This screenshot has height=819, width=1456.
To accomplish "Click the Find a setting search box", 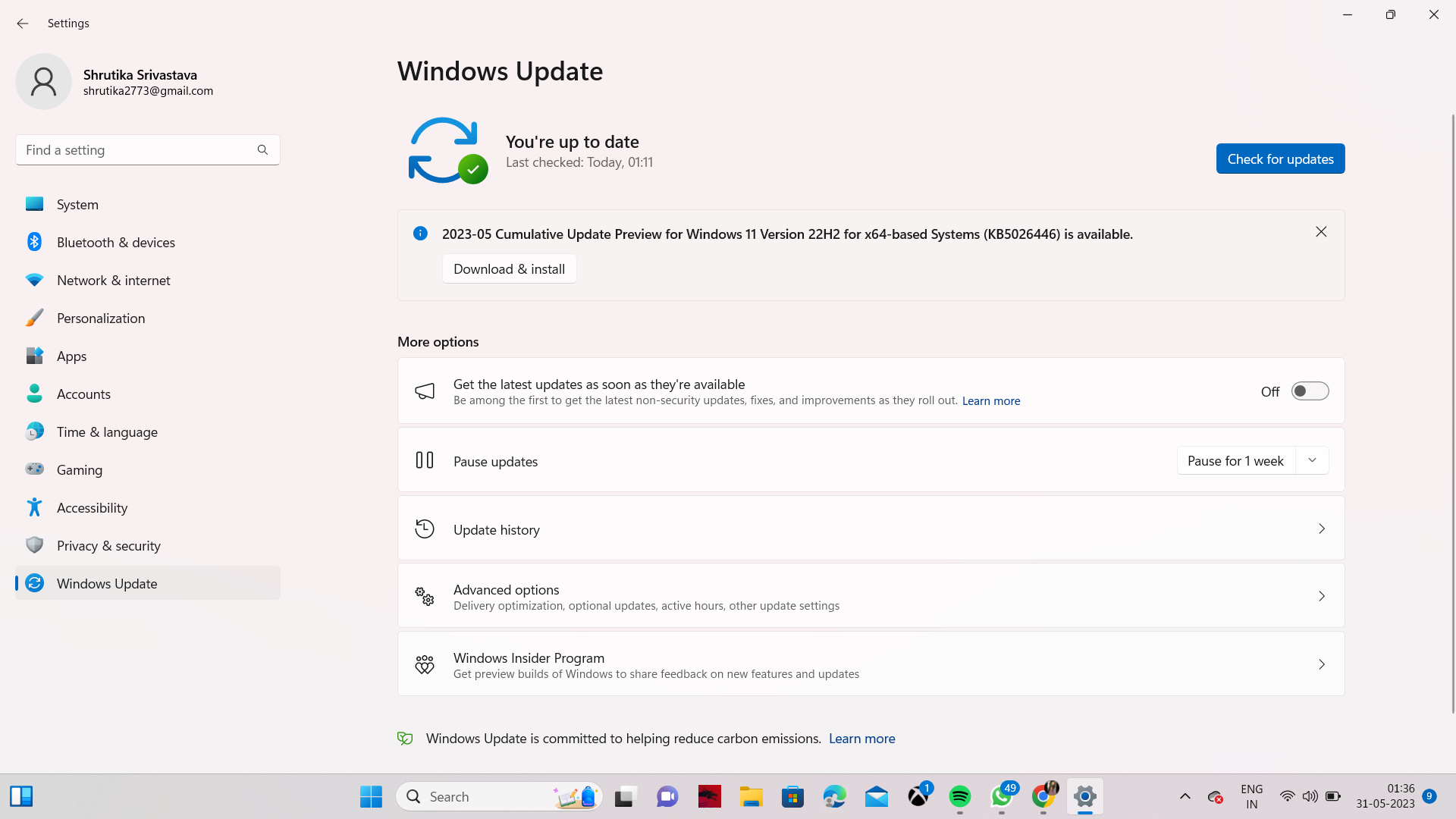I will 136,150.
